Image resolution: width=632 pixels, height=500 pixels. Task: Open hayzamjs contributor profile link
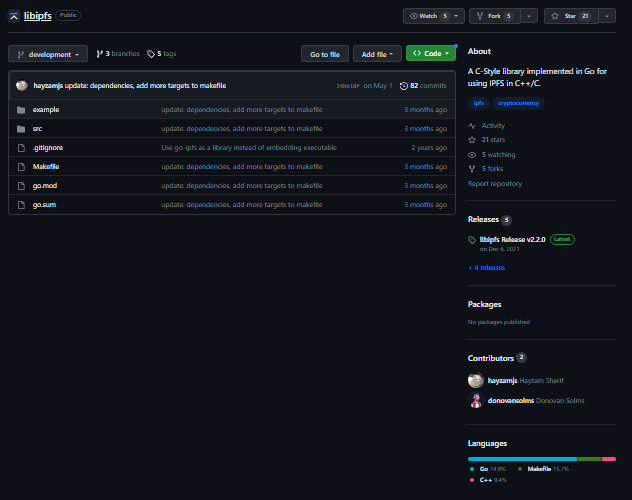click(502, 380)
